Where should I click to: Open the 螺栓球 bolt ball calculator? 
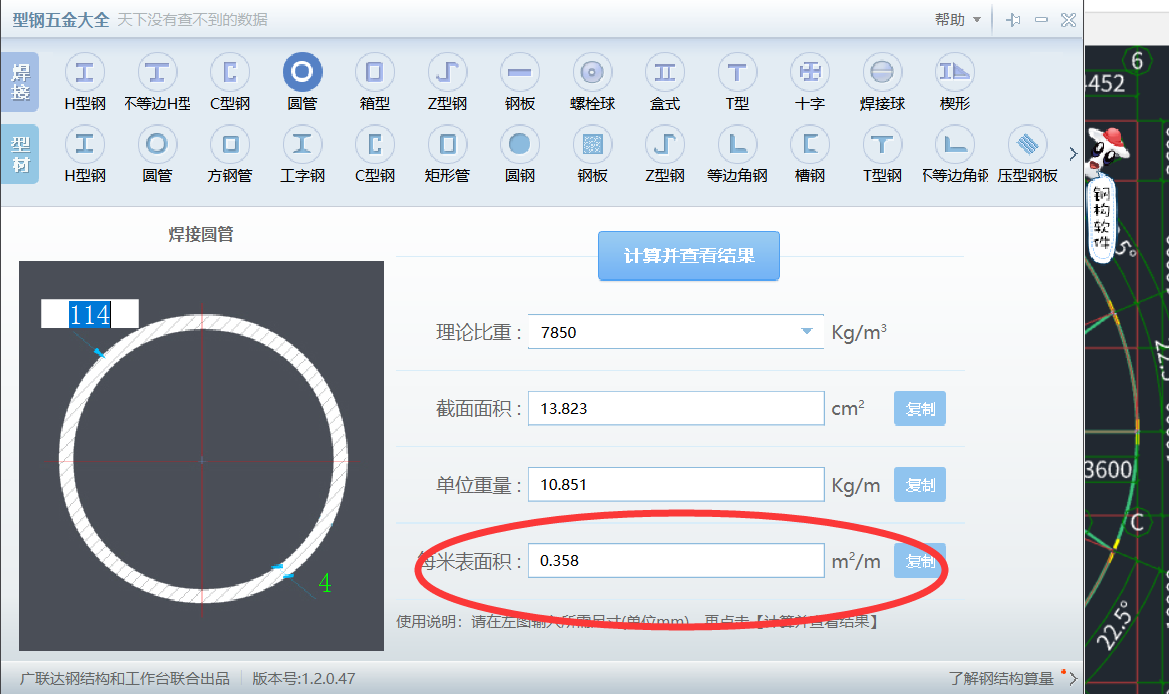point(592,72)
